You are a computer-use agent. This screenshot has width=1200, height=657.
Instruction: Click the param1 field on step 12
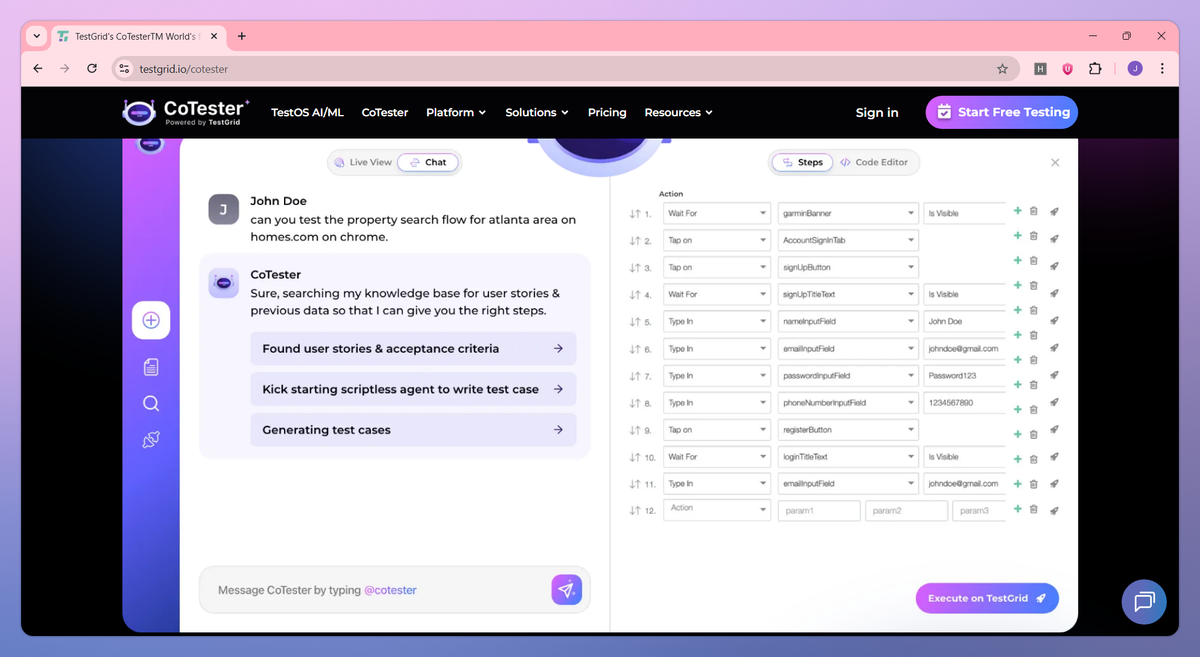point(819,511)
